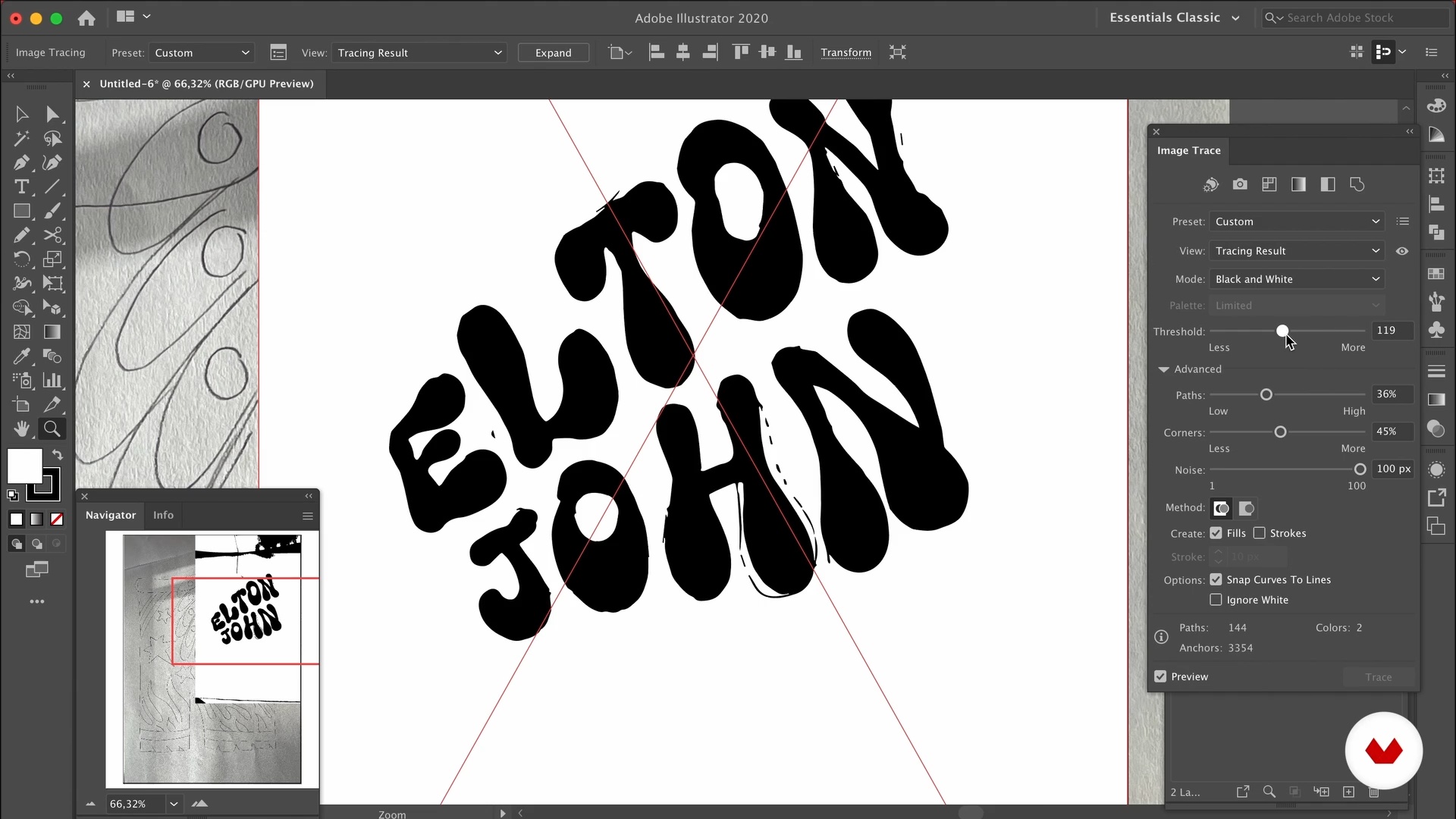The image size is (1456, 819).
Task: Collapse the Advanced section triangle
Action: tap(1163, 369)
